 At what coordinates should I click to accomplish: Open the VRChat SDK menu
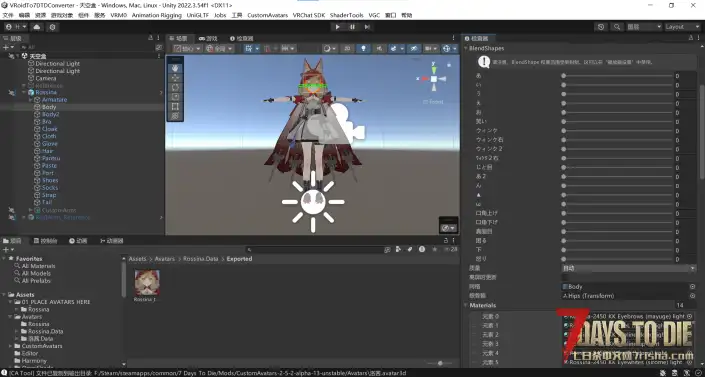[309, 15]
